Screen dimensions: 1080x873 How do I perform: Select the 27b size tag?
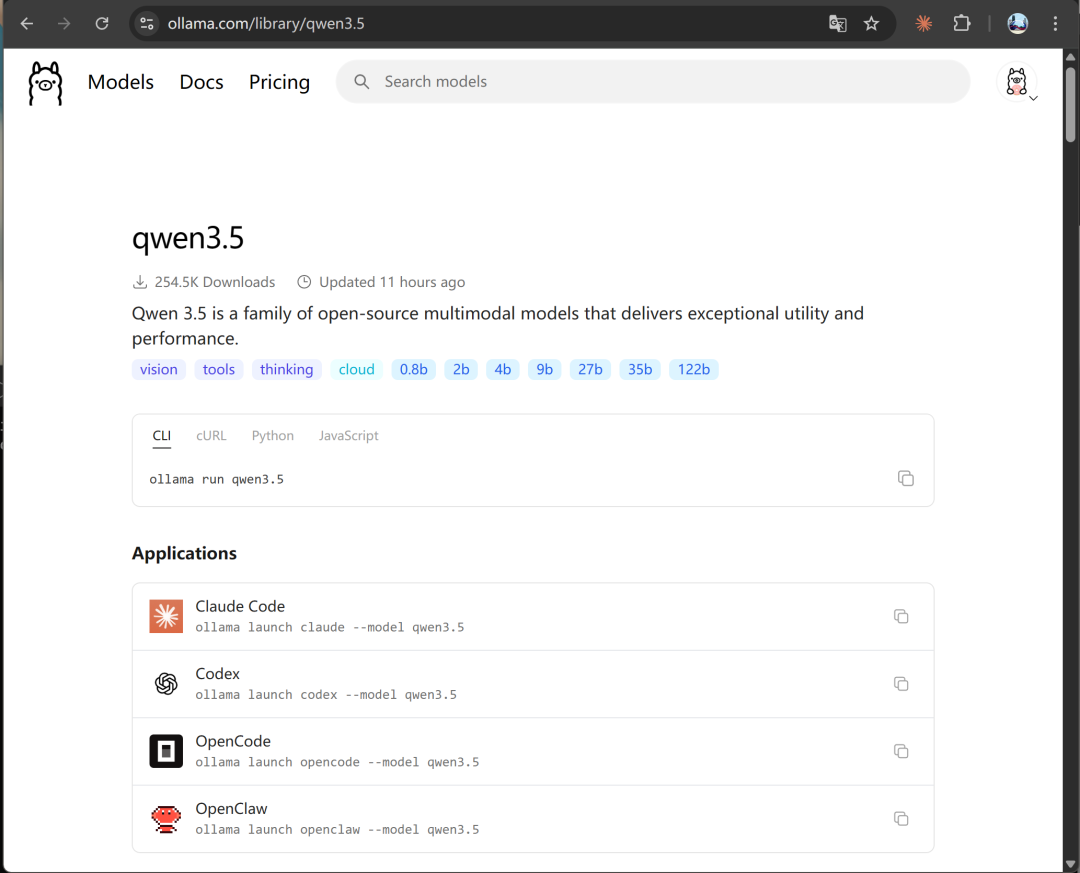coord(590,369)
